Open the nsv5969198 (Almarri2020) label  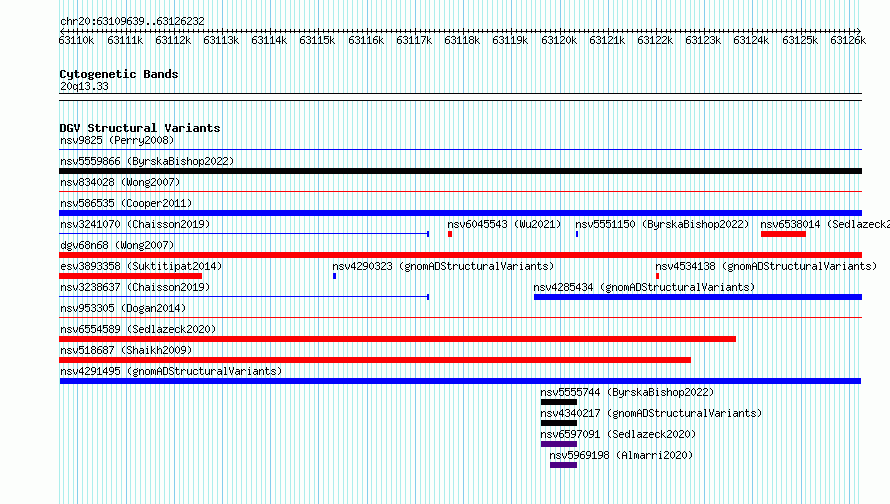click(621, 455)
